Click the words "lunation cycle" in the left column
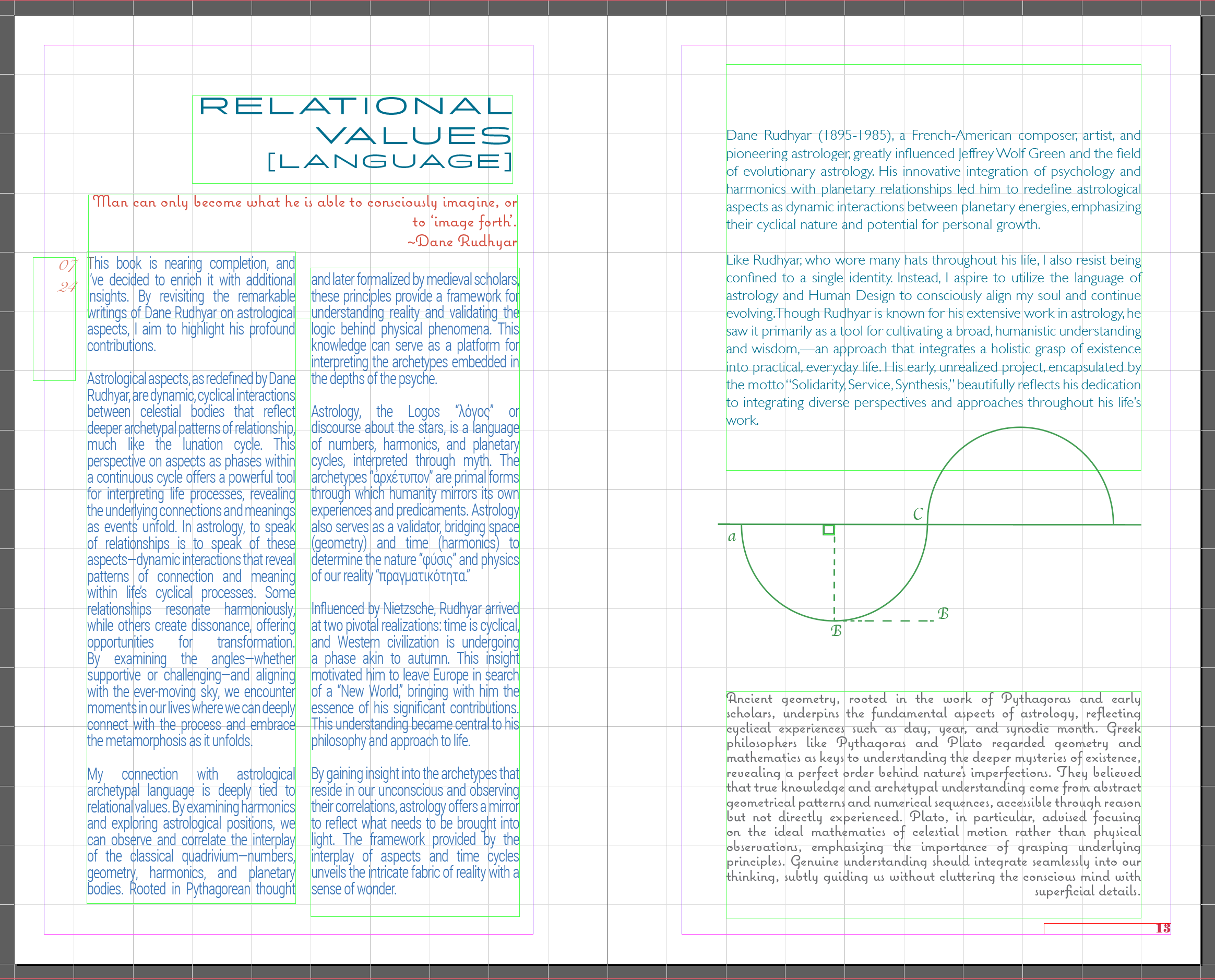Image resolution: width=1215 pixels, height=980 pixels. click(x=221, y=445)
